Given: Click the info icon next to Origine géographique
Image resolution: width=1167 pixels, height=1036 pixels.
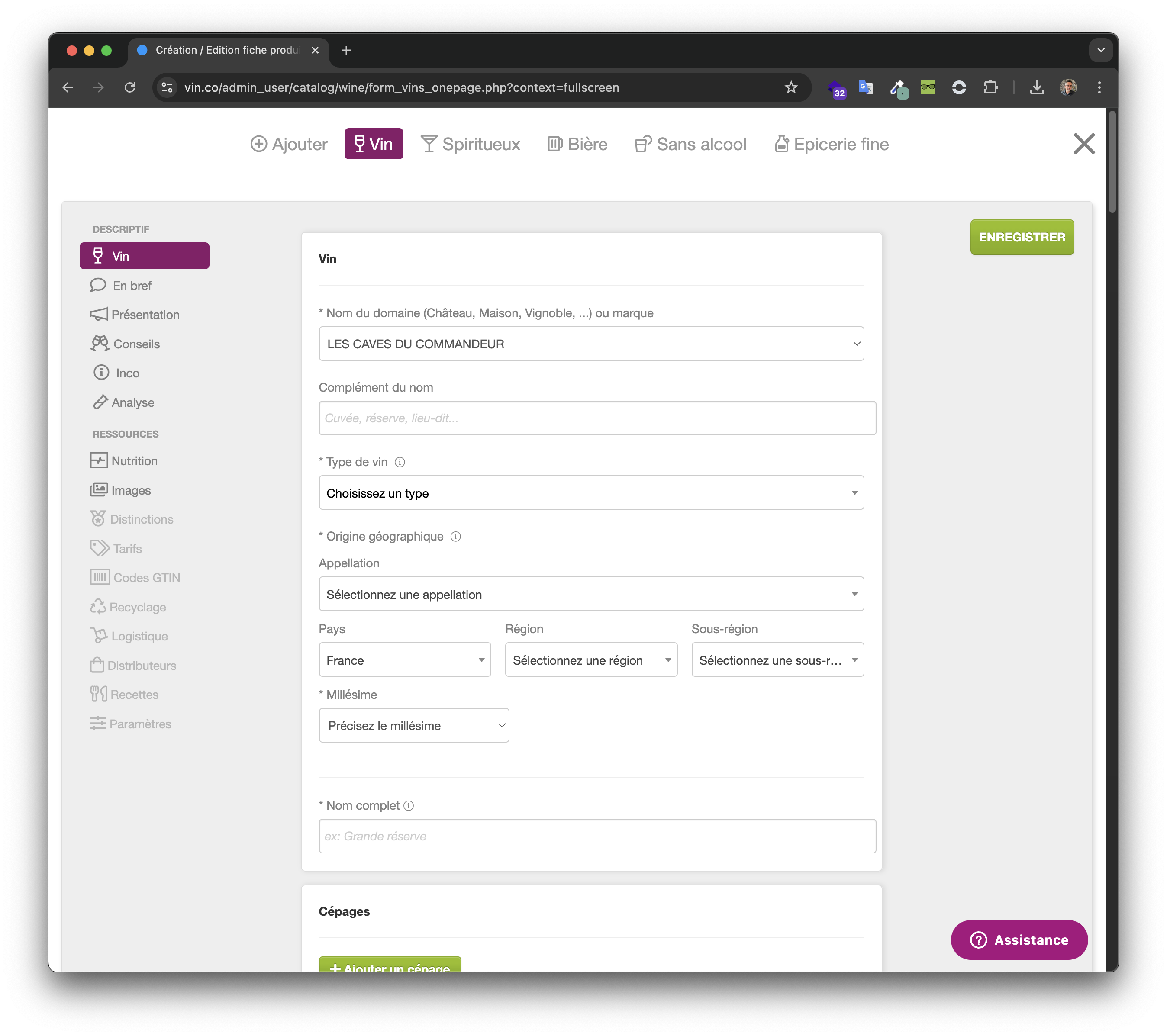Looking at the screenshot, I should pos(456,537).
